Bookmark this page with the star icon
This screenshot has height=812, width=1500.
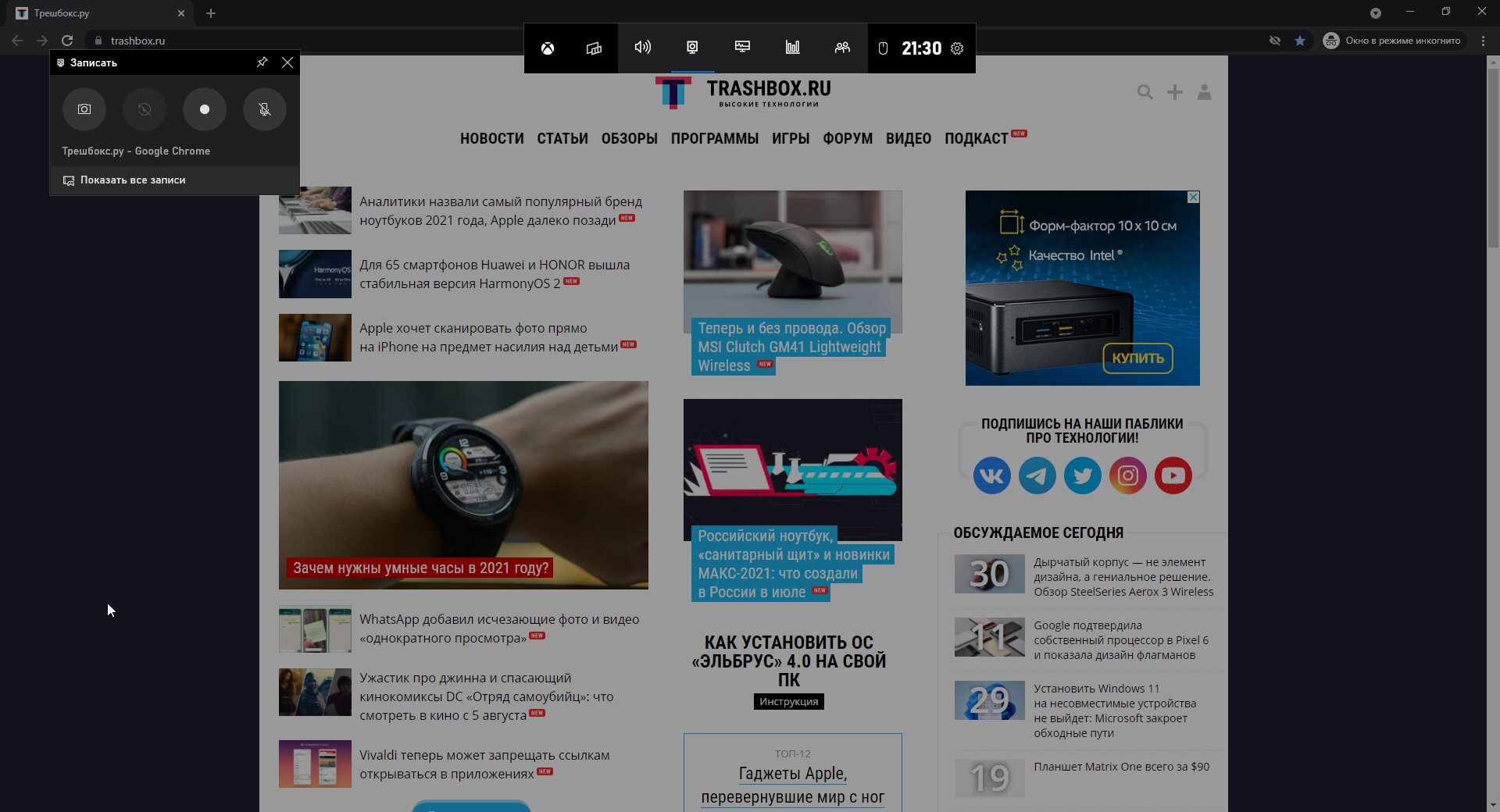[x=1300, y=41]
